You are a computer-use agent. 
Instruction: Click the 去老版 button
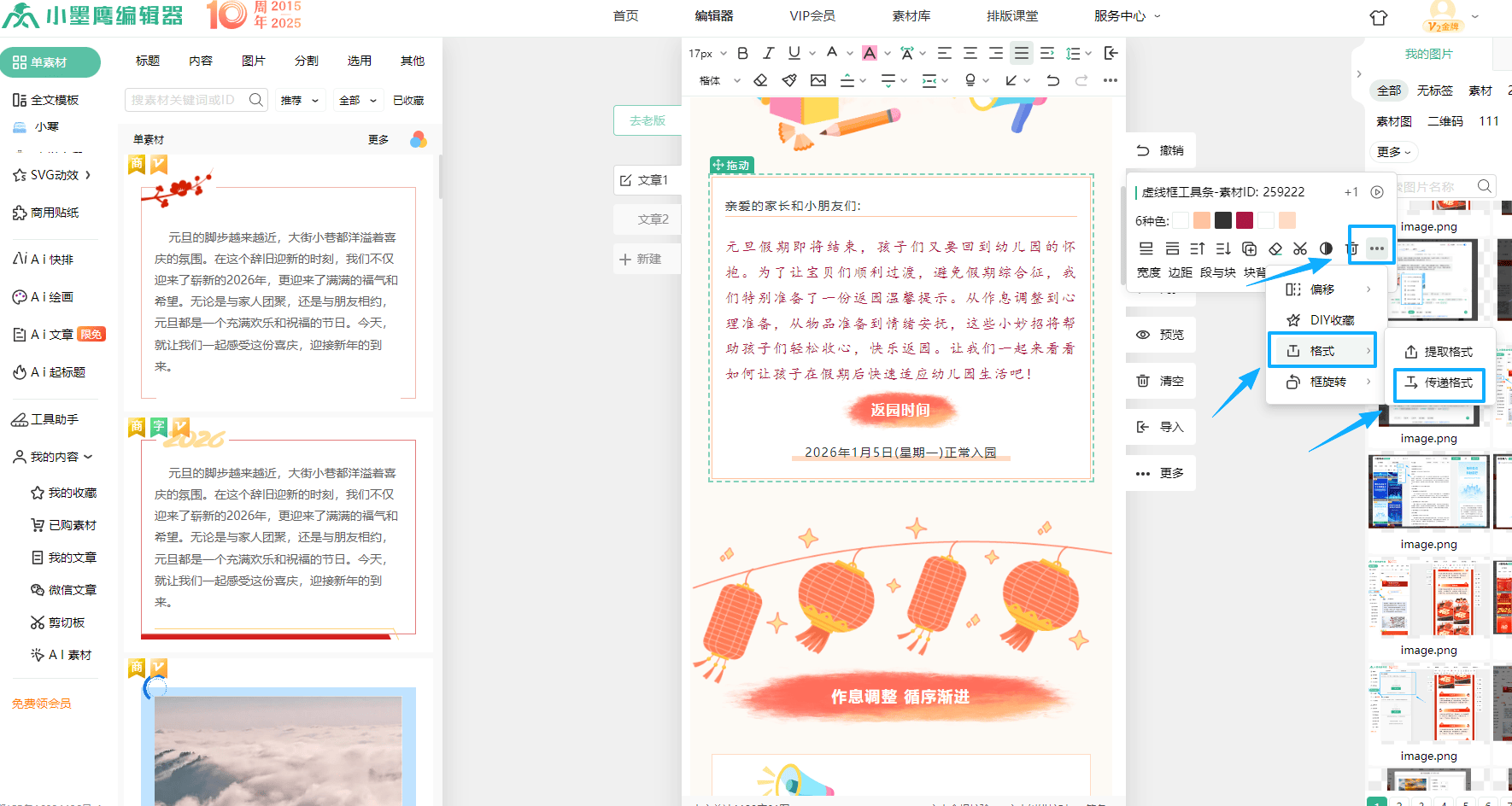click(648, 120)
